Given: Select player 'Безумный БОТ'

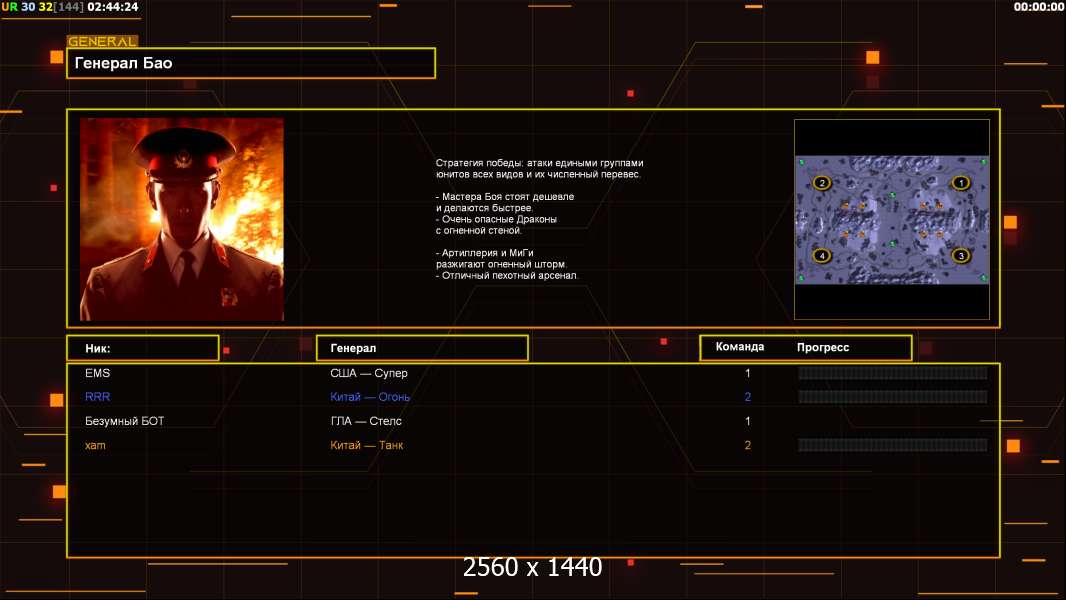Looking at the screenshot, I should pyautogui.click(x=124, y=421).
